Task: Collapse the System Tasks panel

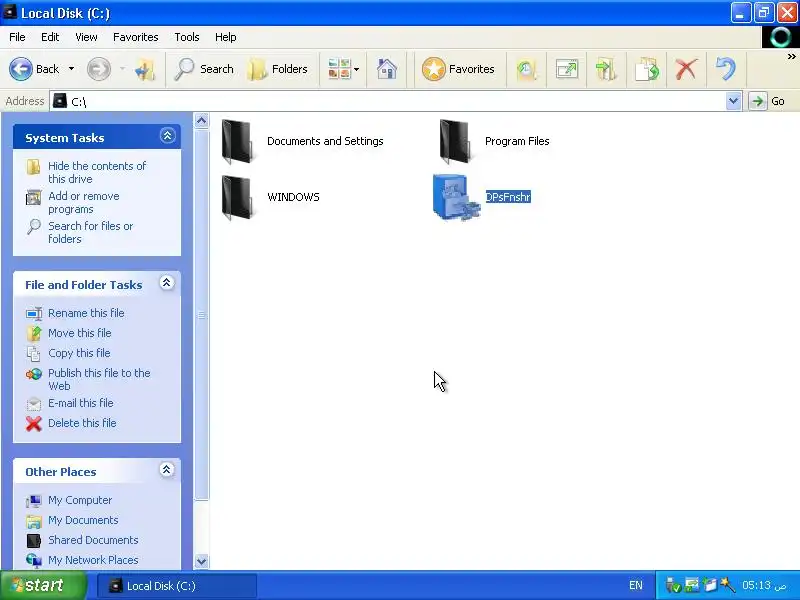Action: coord(167,136)
